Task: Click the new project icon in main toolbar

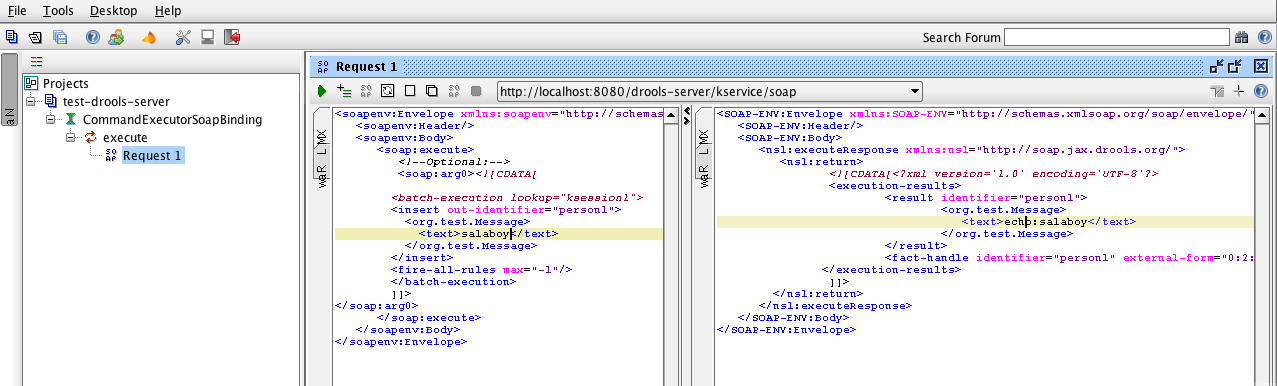Action: pyautogui.click(x=11, y=37)
